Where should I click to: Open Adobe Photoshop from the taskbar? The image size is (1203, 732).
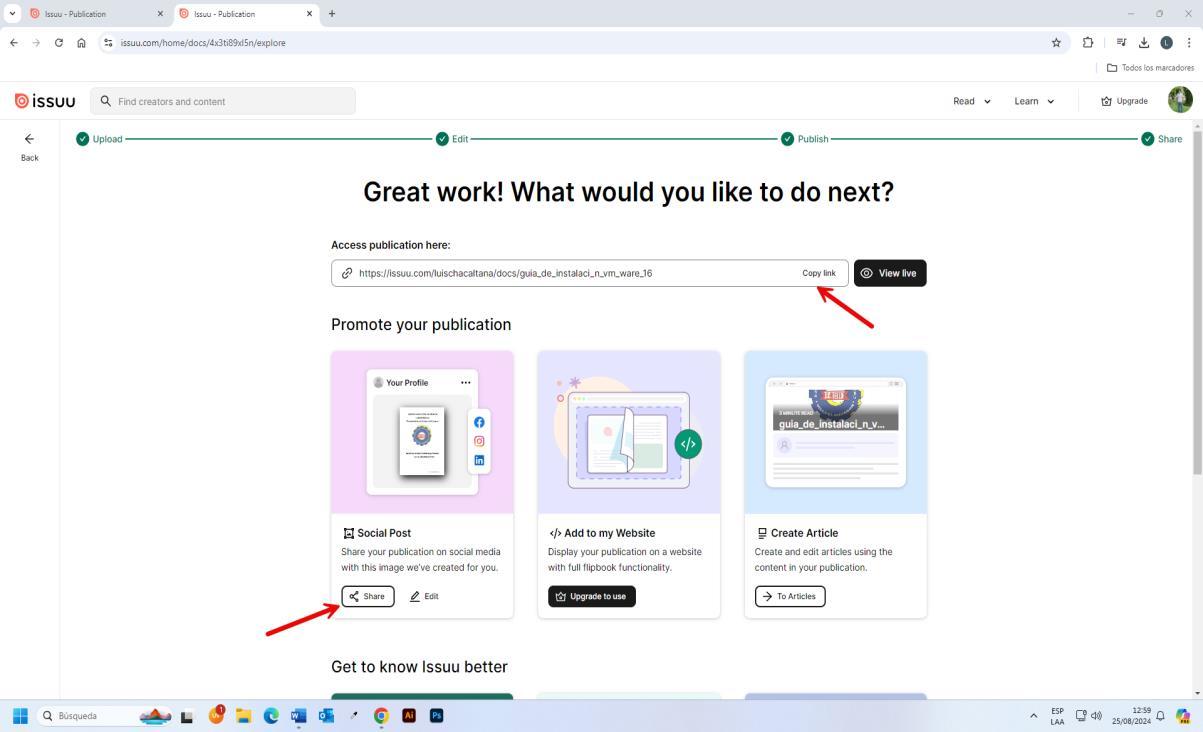pos(436,716)
